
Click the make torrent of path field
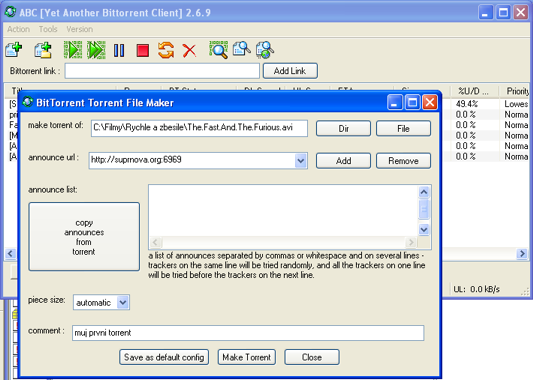tap(199, 128)
